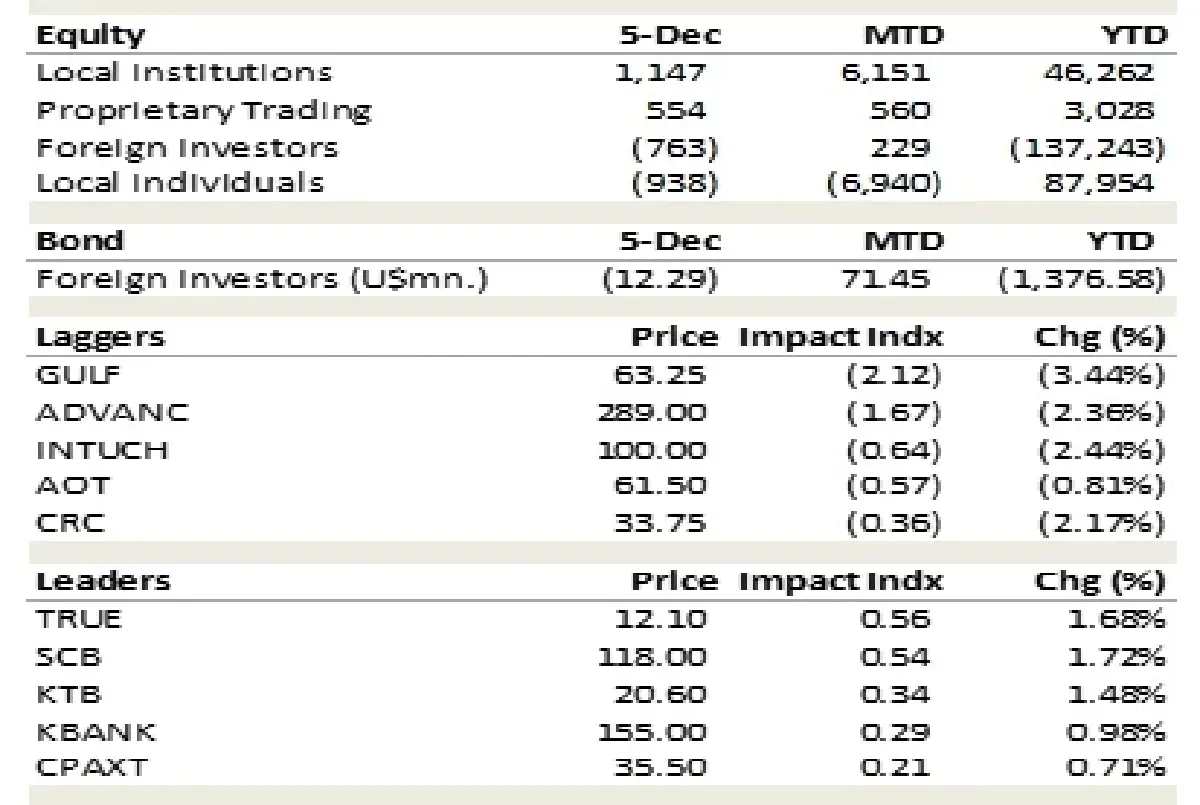Select the Local Institutions row label

pyautogui.click(x=184, y=73)
